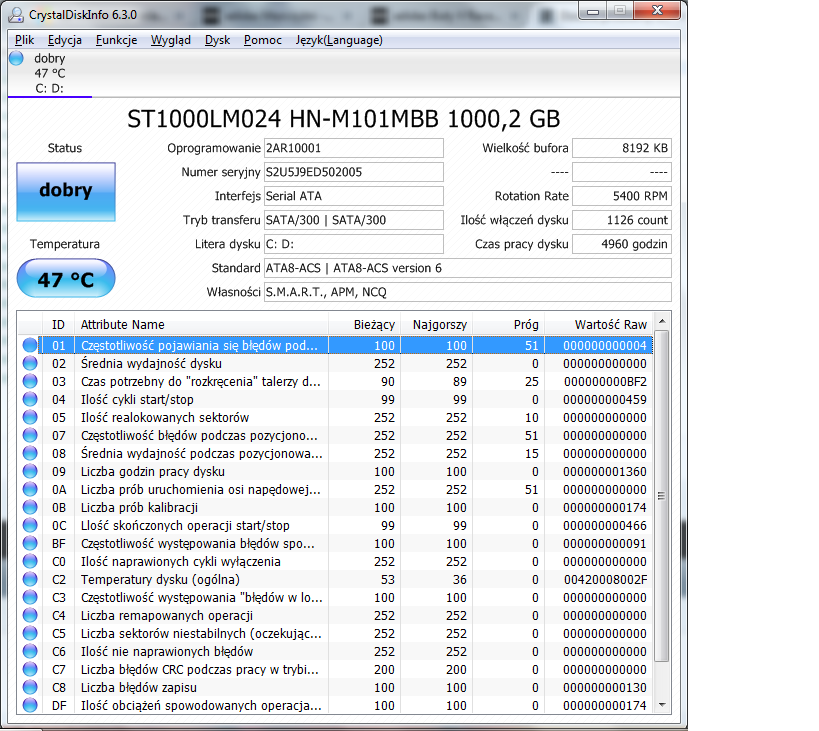Click the Wielkość bufora field '8192 KB'
Screen dimensions: 819x731
tap(622, 148)
